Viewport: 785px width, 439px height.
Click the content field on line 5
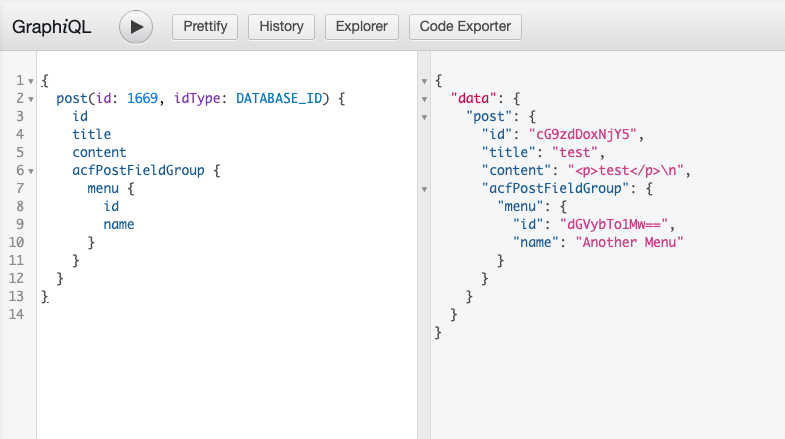(99, 152)
